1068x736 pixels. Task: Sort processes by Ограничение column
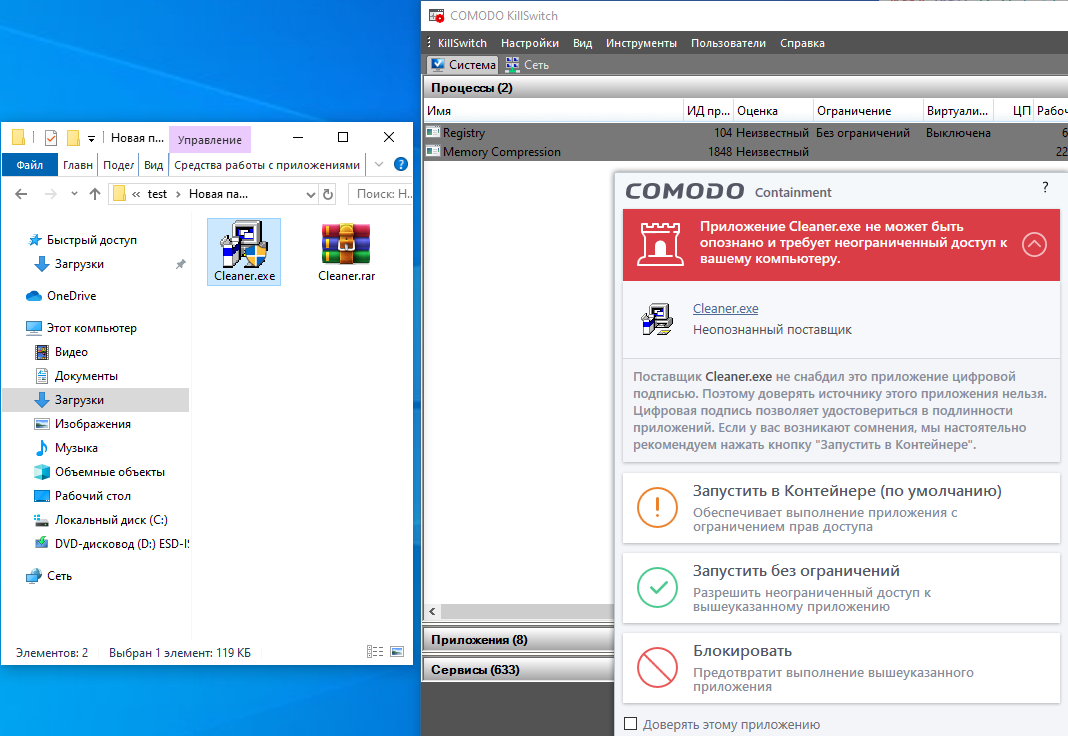tap(868, 110)
